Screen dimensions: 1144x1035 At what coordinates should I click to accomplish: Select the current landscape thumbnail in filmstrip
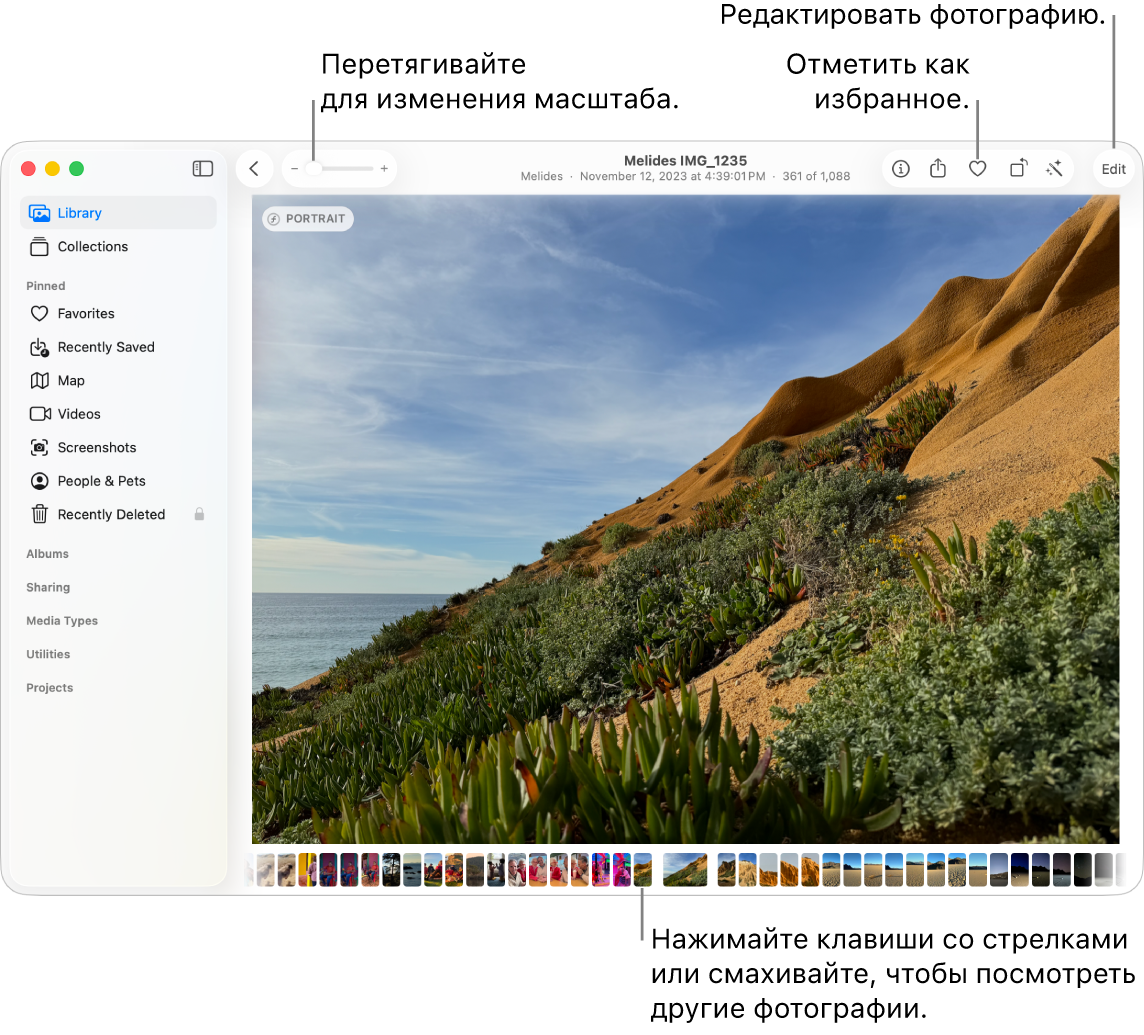tap(685, 870)
